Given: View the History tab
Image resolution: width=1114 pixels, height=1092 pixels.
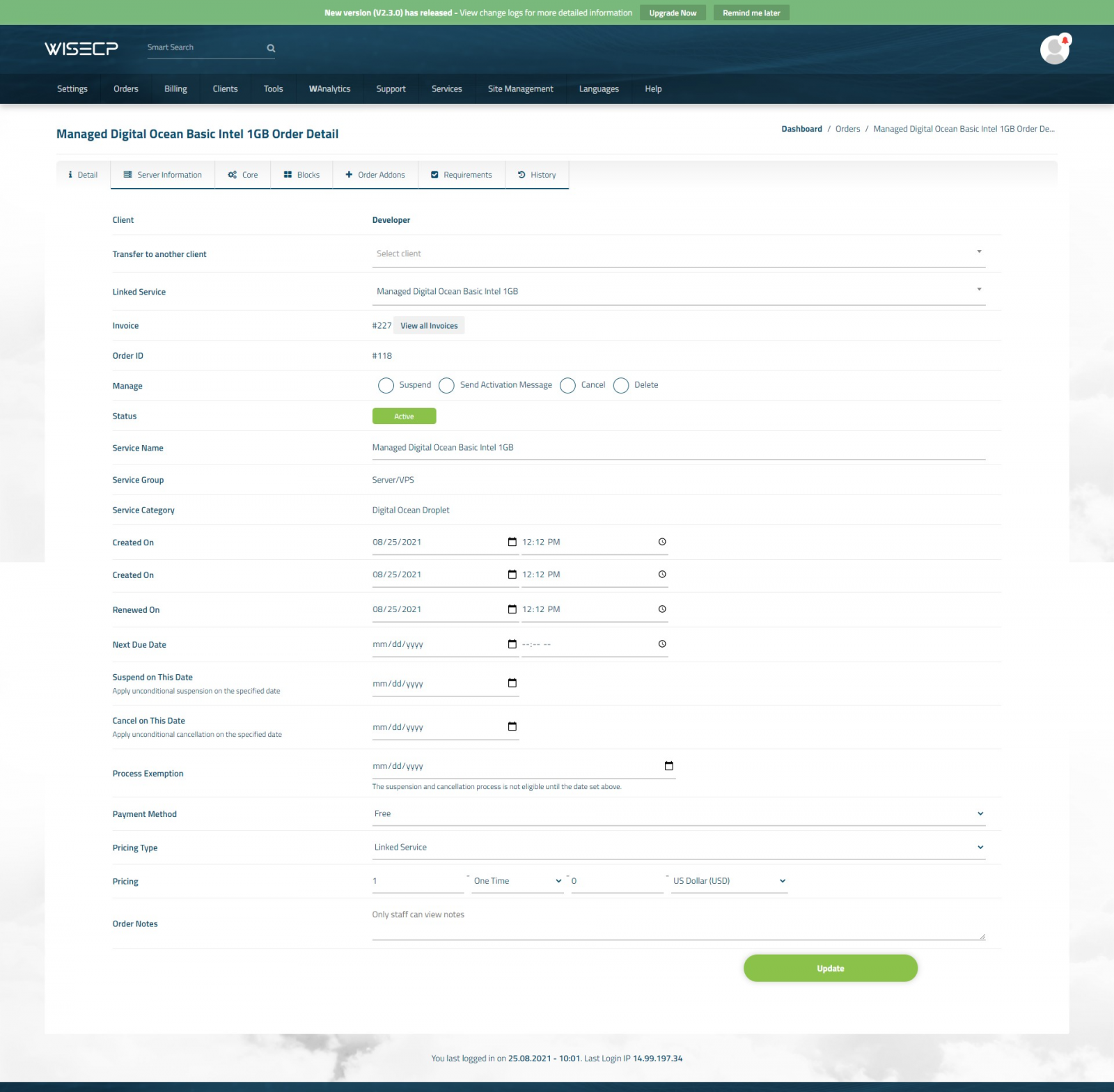Looking at the screenshot, I should point(537,175).
